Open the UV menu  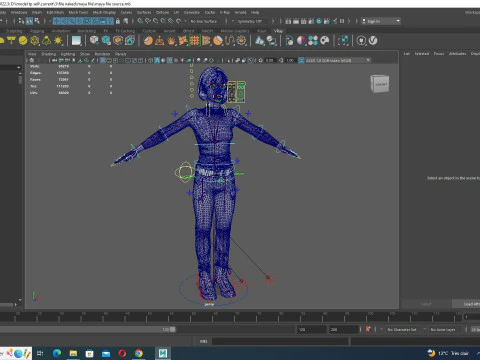point(176,12)
